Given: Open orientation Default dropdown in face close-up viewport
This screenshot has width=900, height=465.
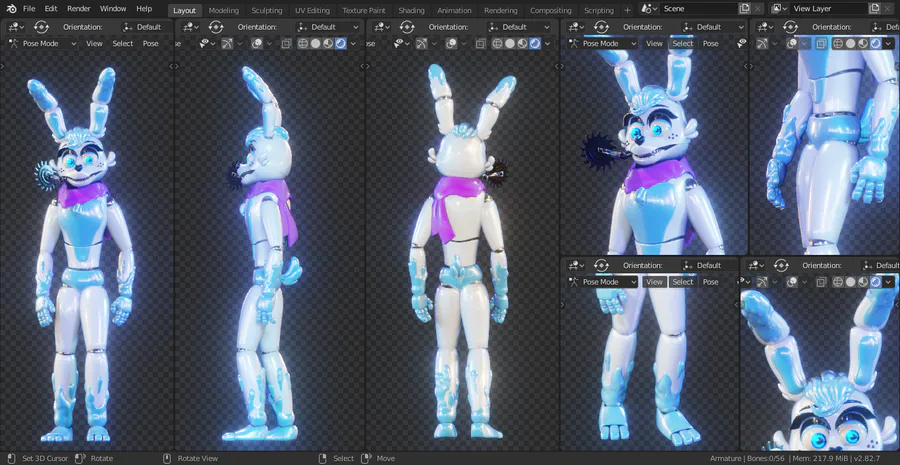Looking at the screenshot, I should [x=715, y=27].
